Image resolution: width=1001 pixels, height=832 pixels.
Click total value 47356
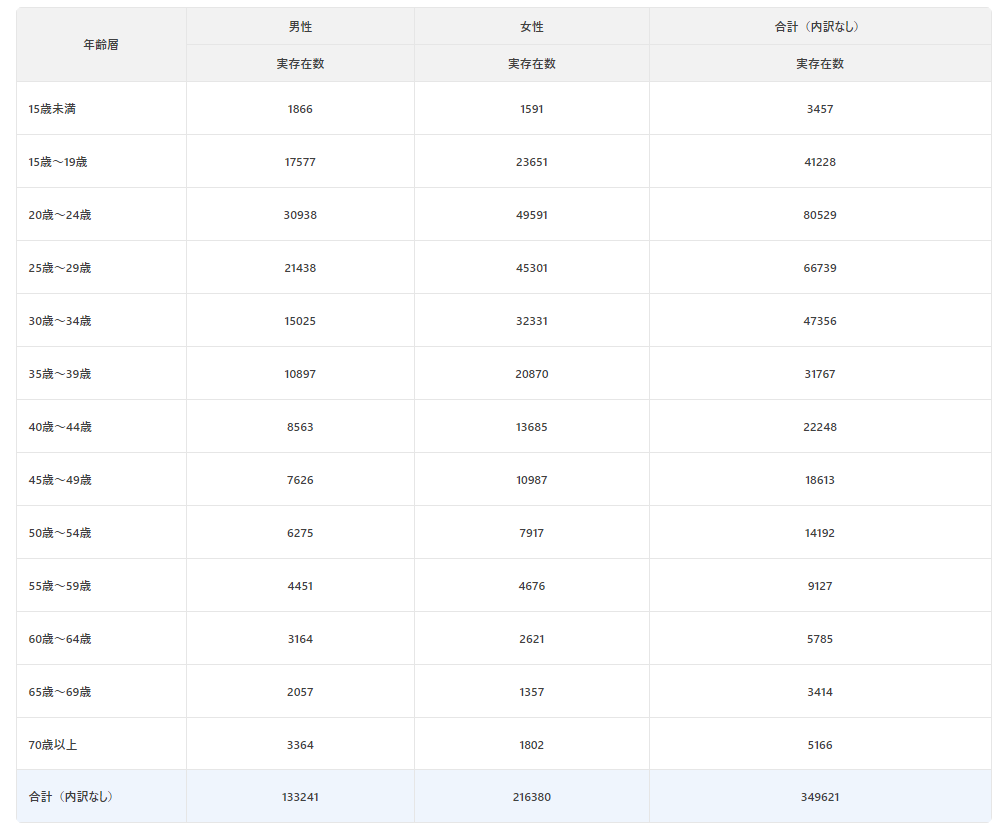click(820, 321)
